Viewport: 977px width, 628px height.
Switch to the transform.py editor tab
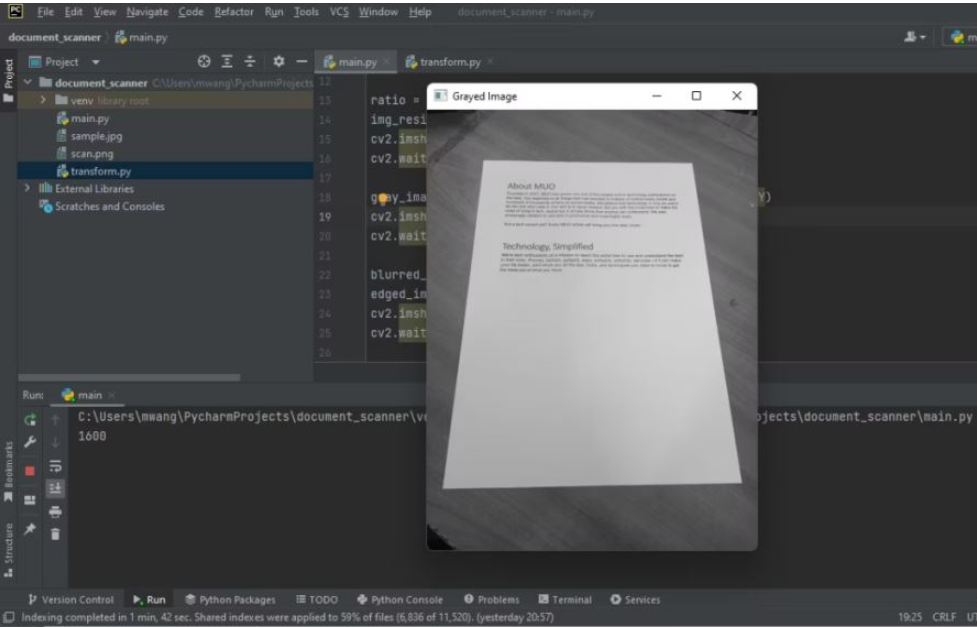443,62
